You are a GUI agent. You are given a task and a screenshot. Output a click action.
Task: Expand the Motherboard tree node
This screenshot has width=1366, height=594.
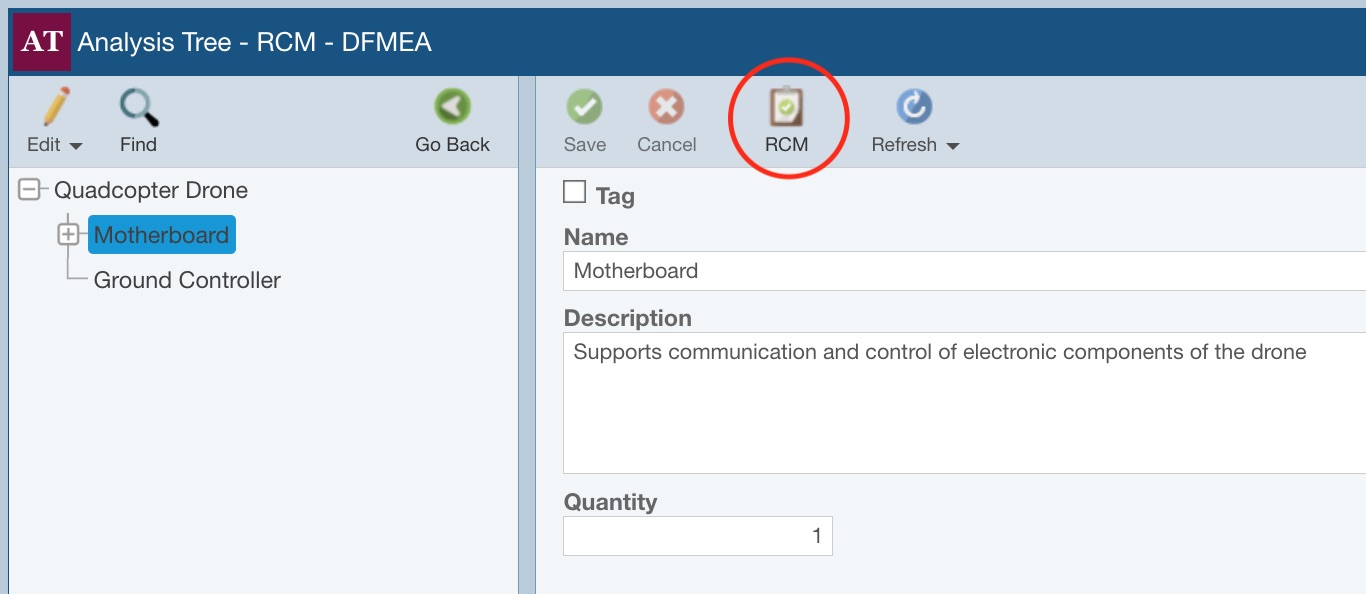(68, 235)
